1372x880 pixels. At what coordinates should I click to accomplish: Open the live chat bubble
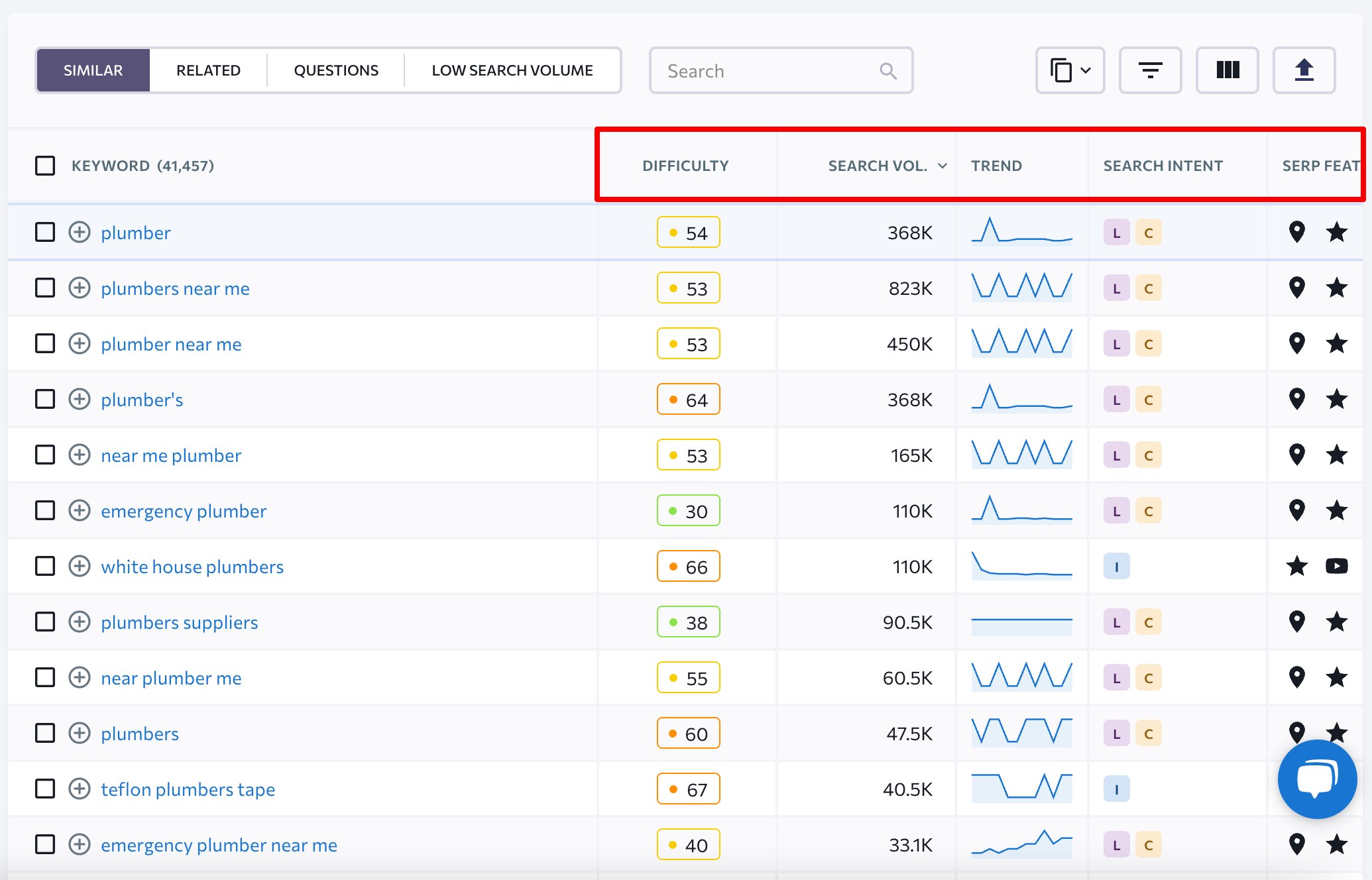click(1317, 779)
